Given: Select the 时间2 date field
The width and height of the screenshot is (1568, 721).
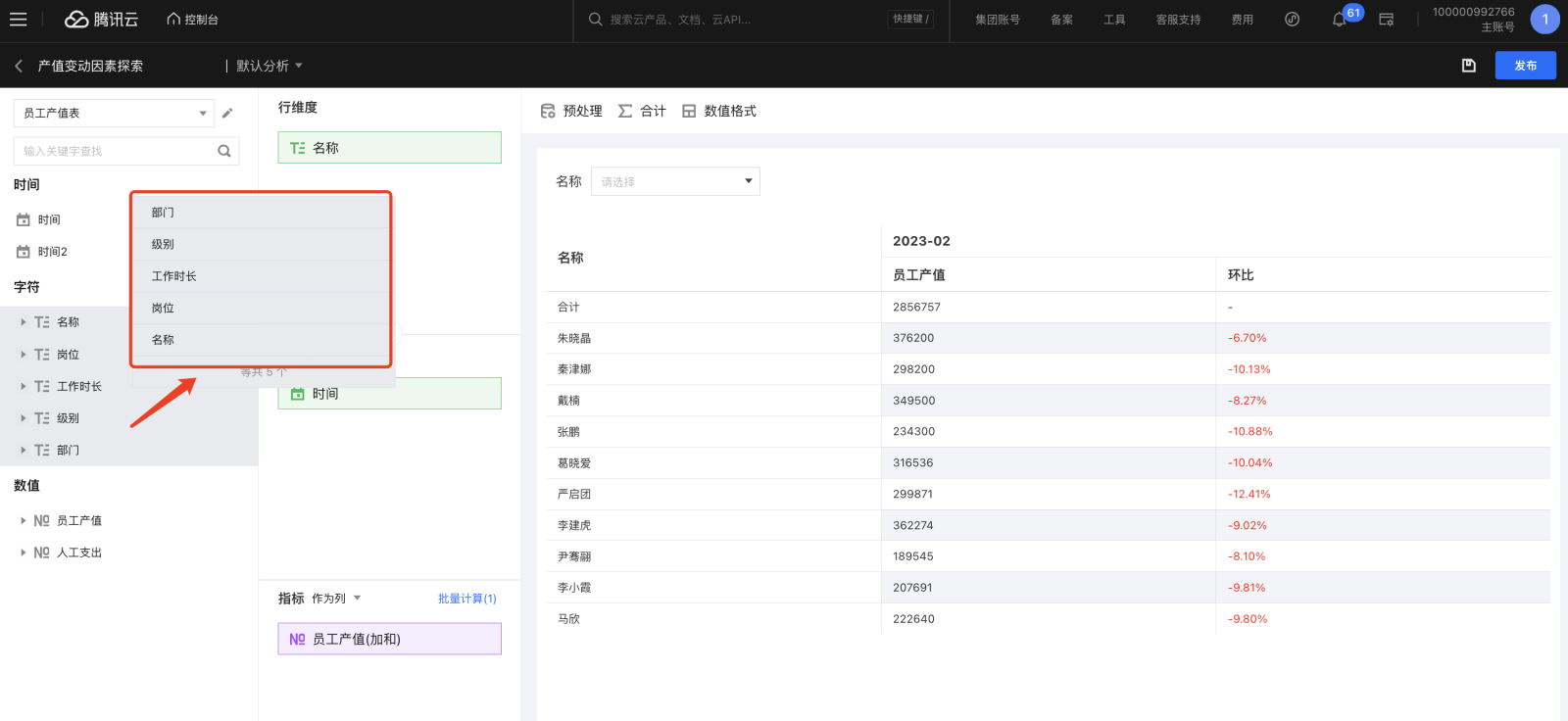Looking at the screenshot, I should tap(53, 252).
